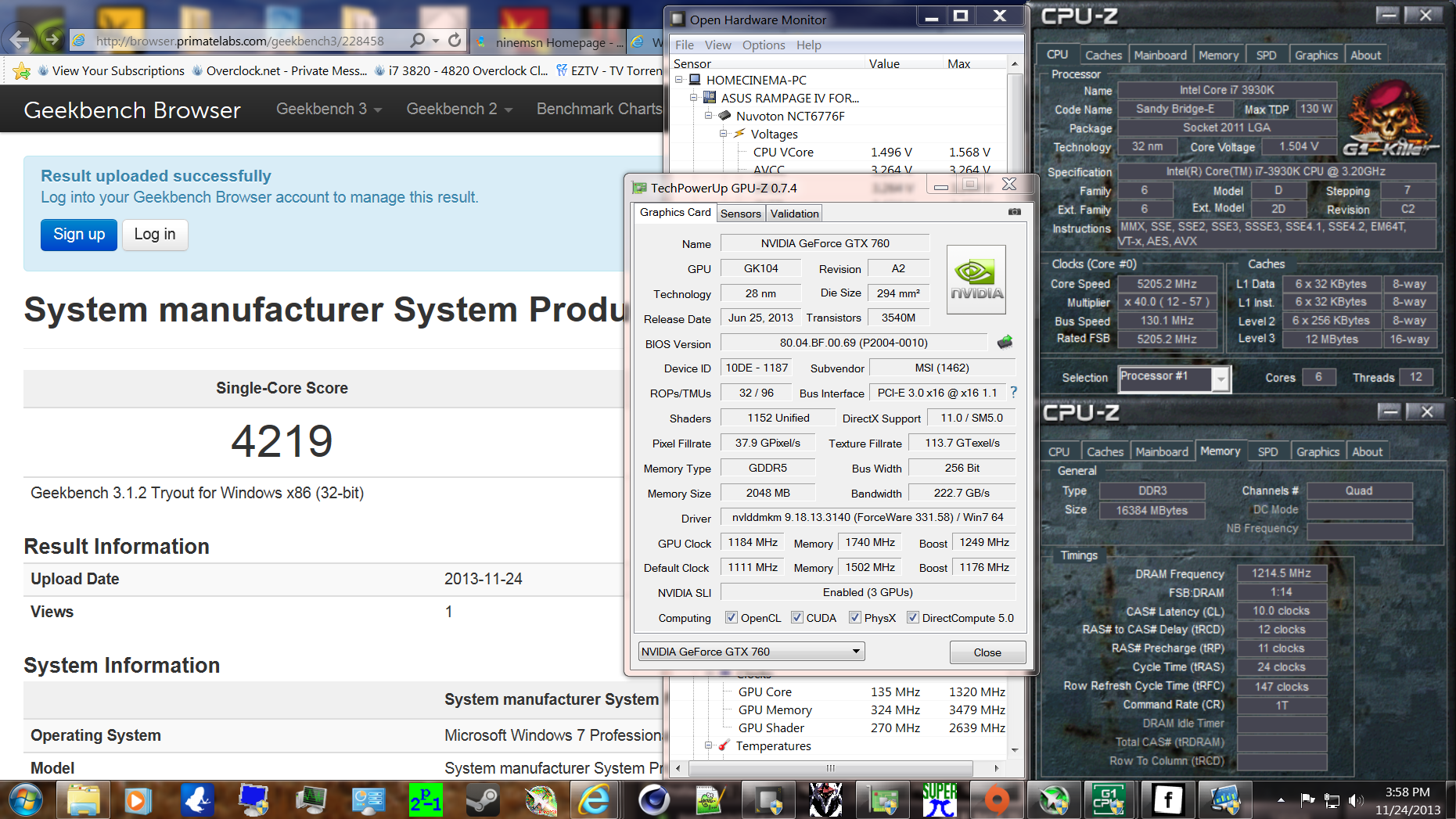1456x819 pixels.
Task: Click the NVIDIA logo in GPU-Z
Action: click(x=976, y=280)
